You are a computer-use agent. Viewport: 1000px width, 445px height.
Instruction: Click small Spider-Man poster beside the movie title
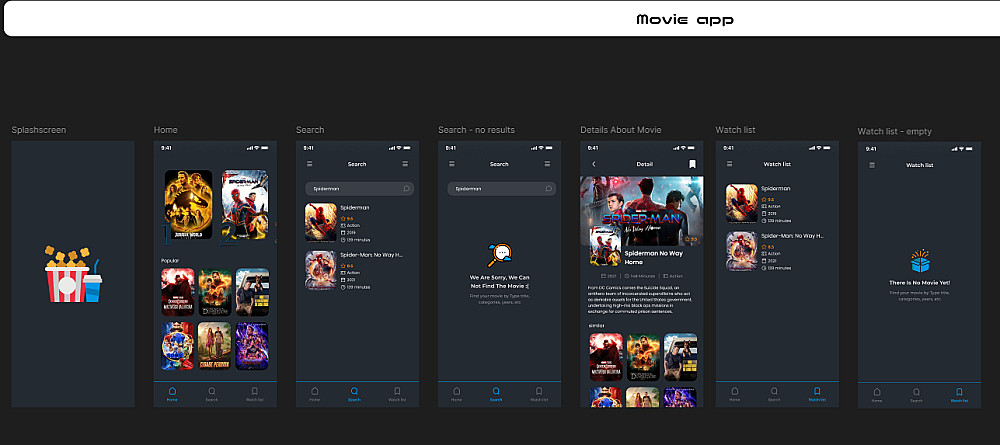click(605, 246)
